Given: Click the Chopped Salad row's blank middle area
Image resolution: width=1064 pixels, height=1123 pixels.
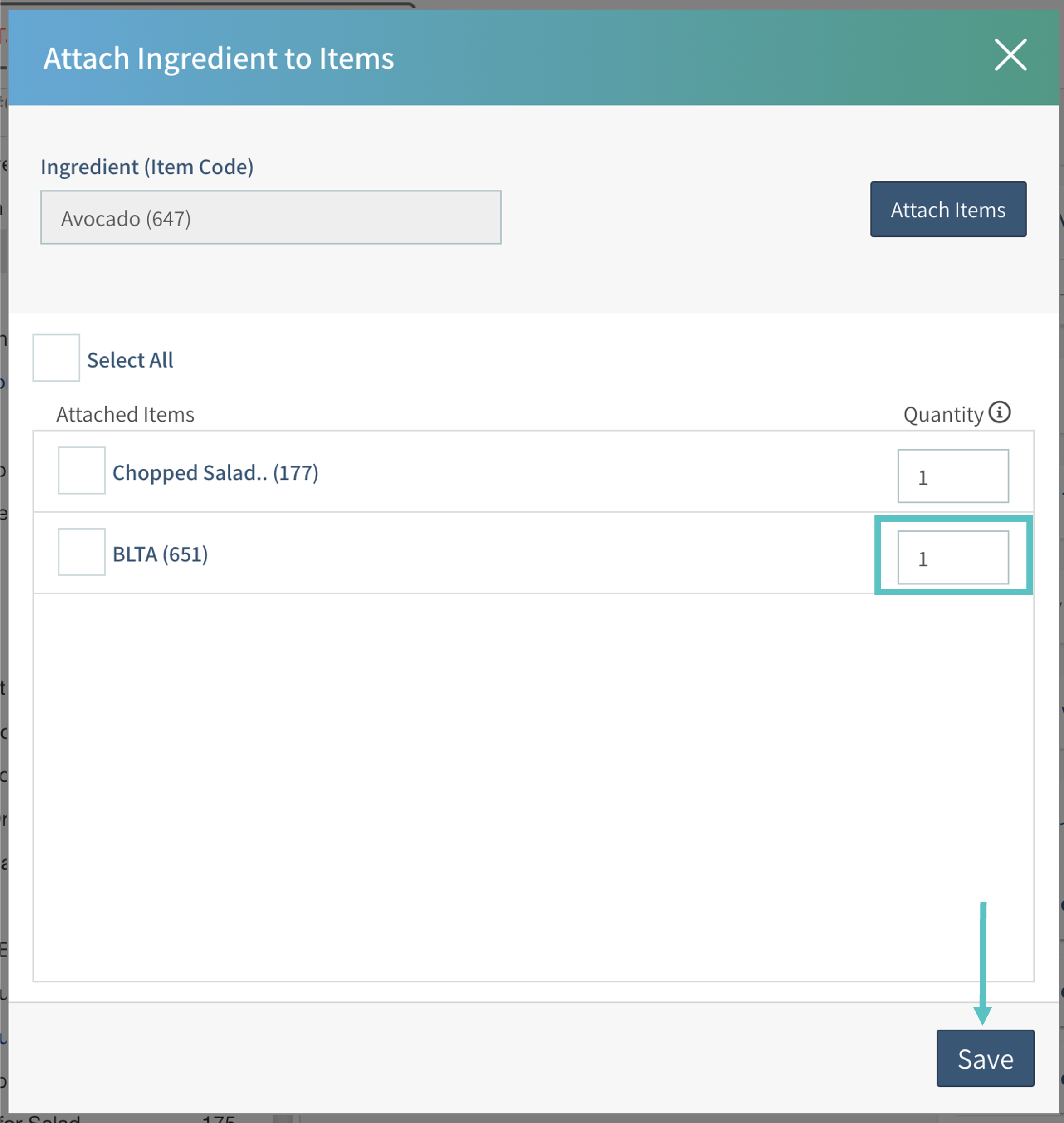Looking at the screenshot, I should point(567,472).
